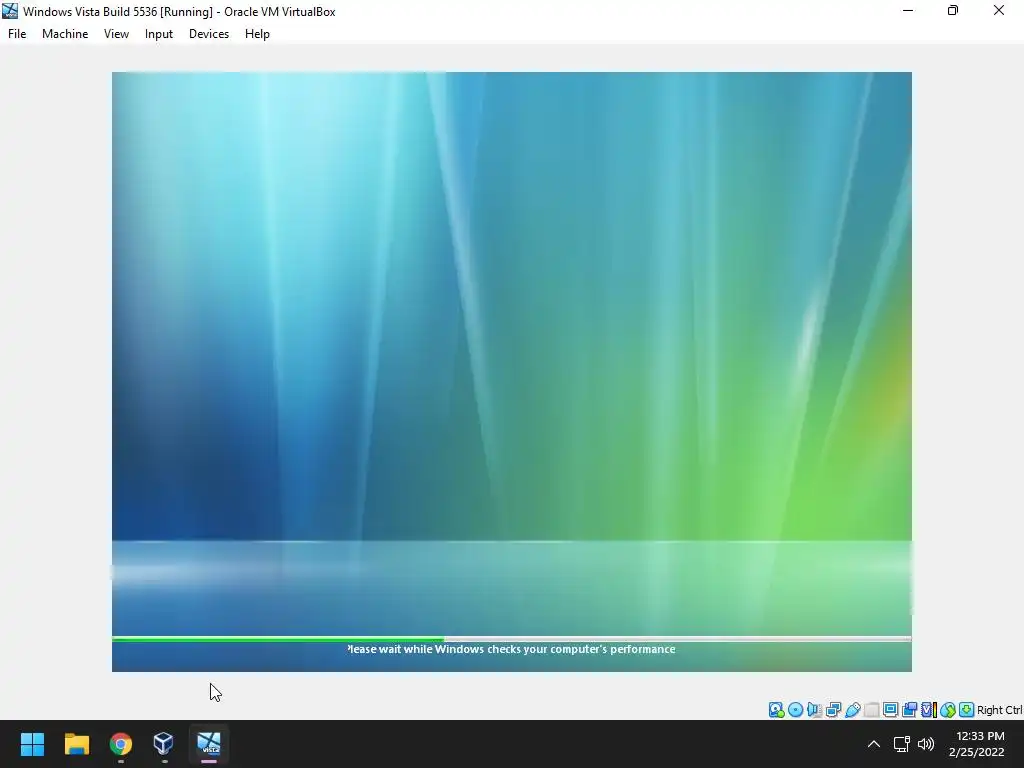The height and width of the screenshot is (768, 1024).
Task: Click the audio status icon
Action: coord(814,710)
